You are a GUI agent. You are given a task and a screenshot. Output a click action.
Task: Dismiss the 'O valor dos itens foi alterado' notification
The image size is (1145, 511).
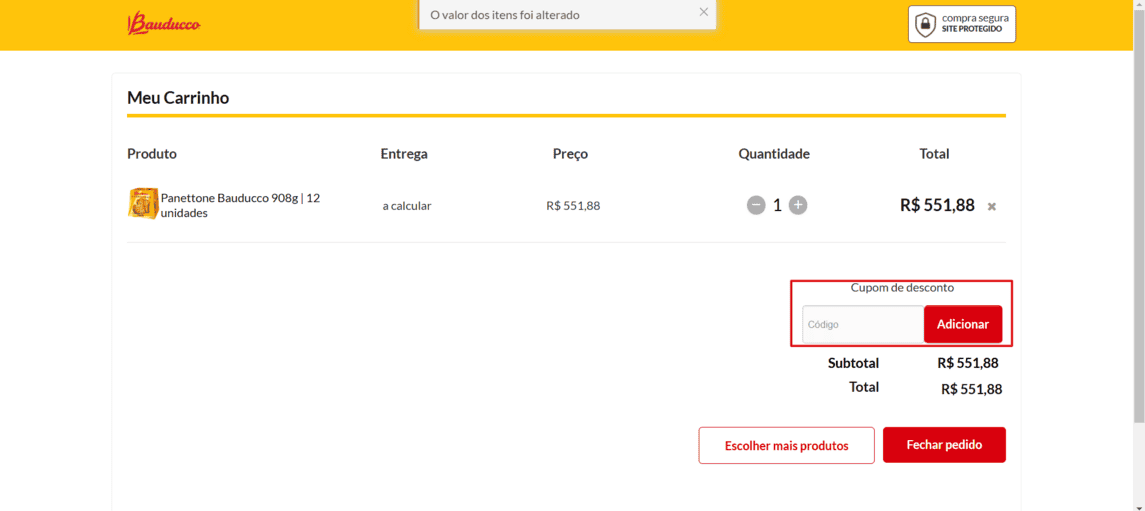703,12
